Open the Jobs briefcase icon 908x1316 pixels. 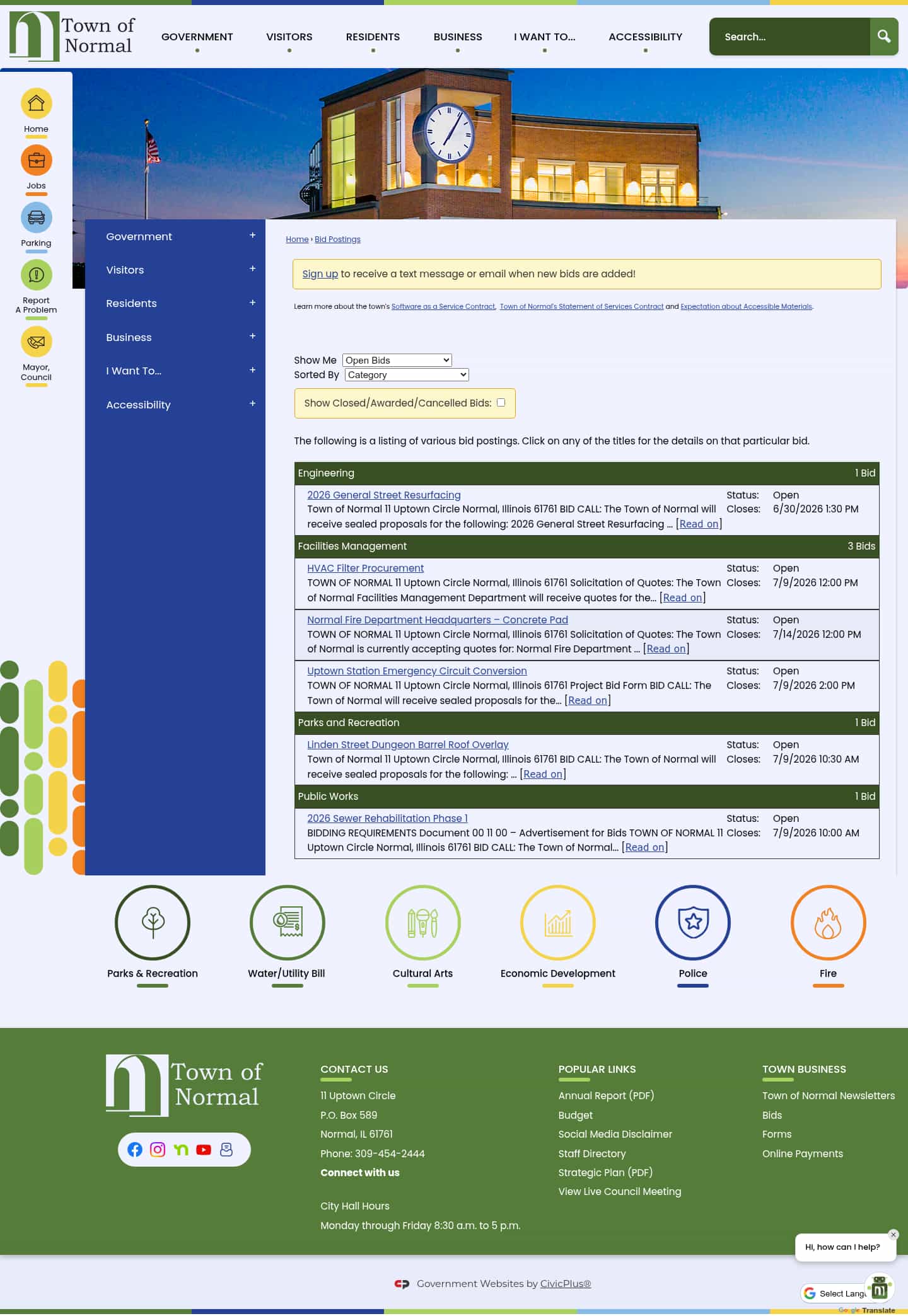coord(36,160)
